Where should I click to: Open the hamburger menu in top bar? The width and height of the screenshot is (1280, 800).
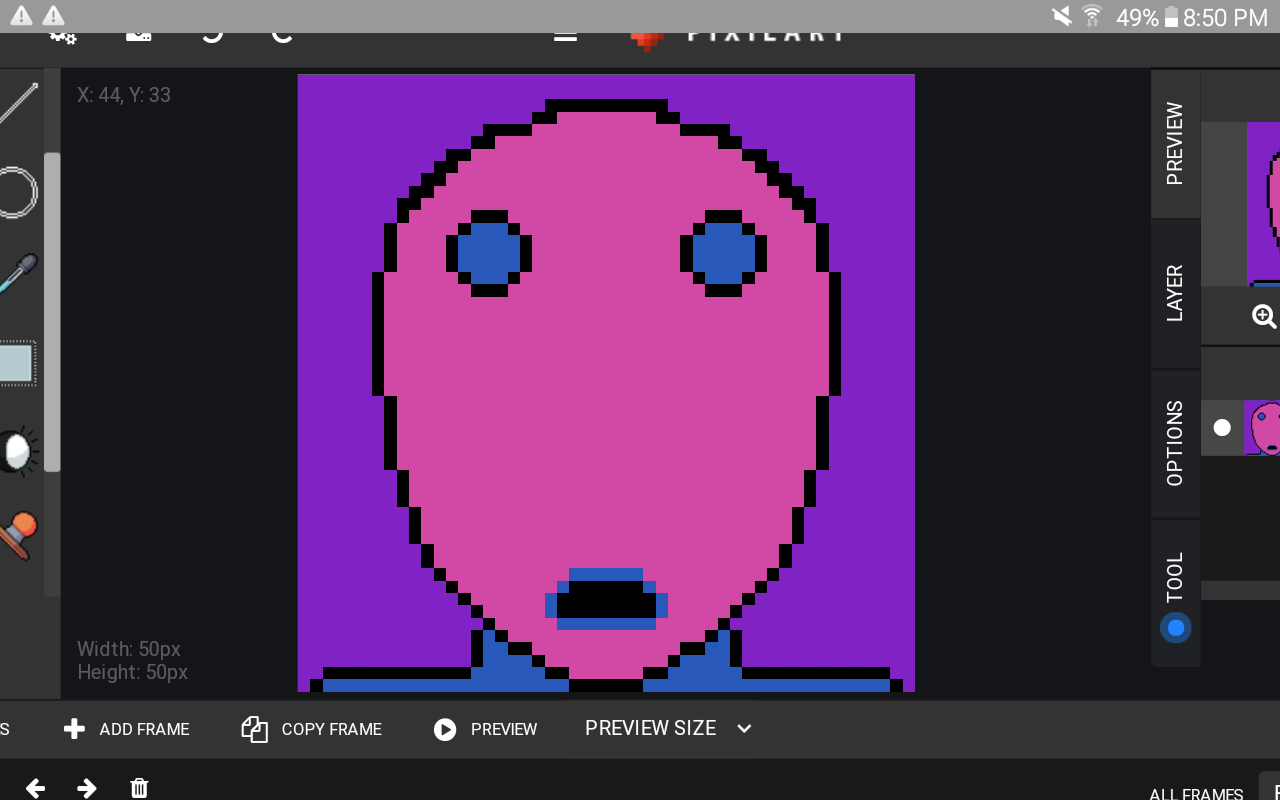coord(565,37)
